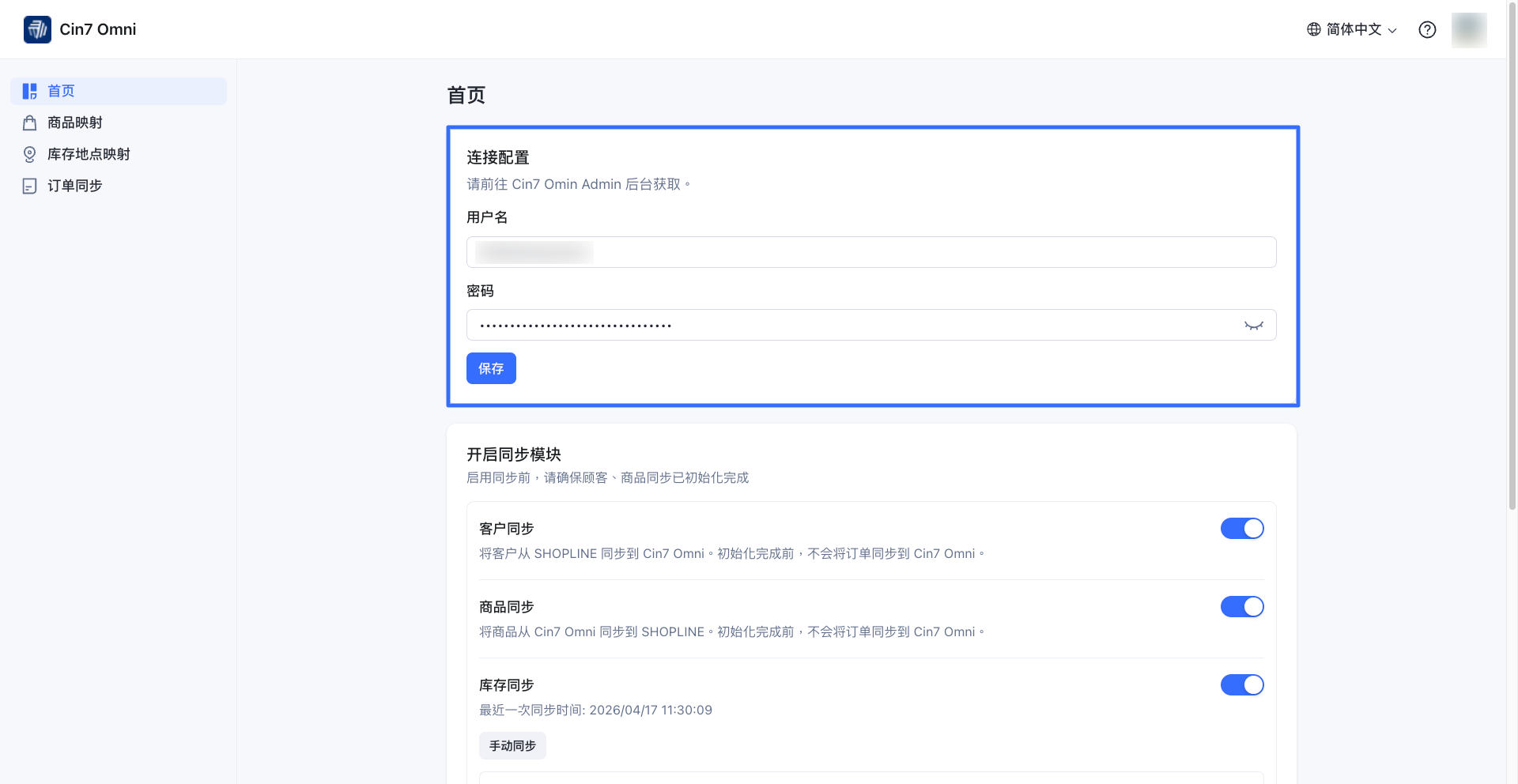Open the 简体中文 language dropdown
This screenshot has width=1518, height=784.
(x=1352, y=29)
